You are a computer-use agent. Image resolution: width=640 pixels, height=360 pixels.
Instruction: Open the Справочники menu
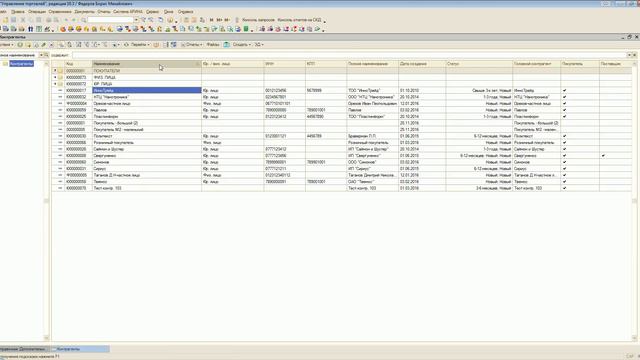[x=60, y=12]
